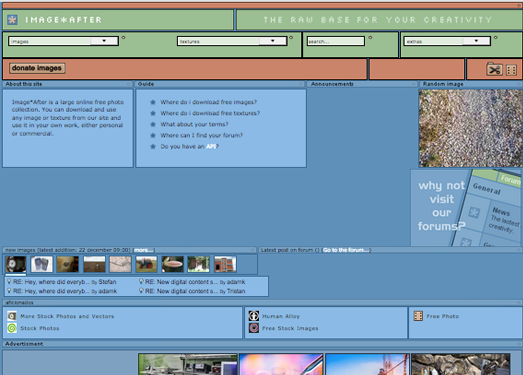Viewport: 523px width, 375px height.
Task: Collapse the Advertisment panel
Action: [519, 344]
